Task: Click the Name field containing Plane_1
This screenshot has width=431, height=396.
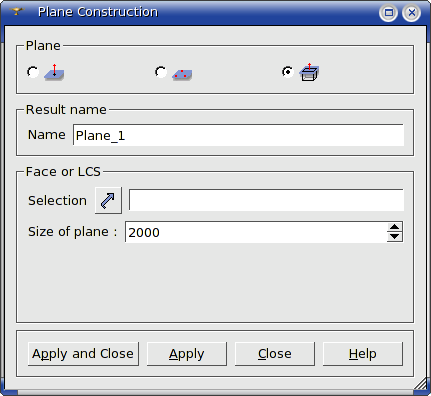Action: tap(238, 135)
